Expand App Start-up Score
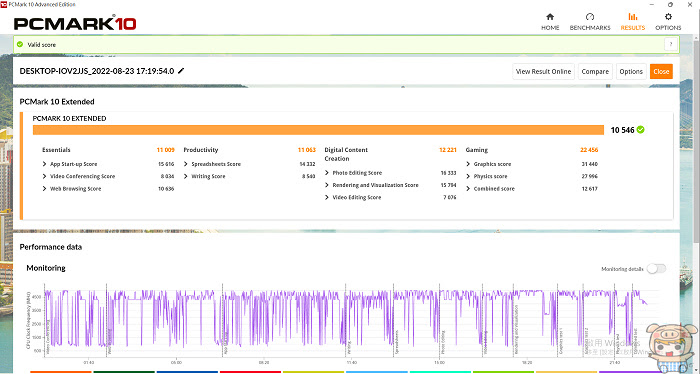 coord(44,164)
